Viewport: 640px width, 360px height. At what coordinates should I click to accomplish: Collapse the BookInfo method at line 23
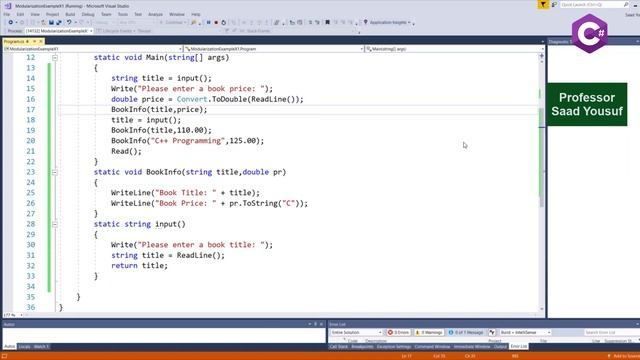(55, 172)
